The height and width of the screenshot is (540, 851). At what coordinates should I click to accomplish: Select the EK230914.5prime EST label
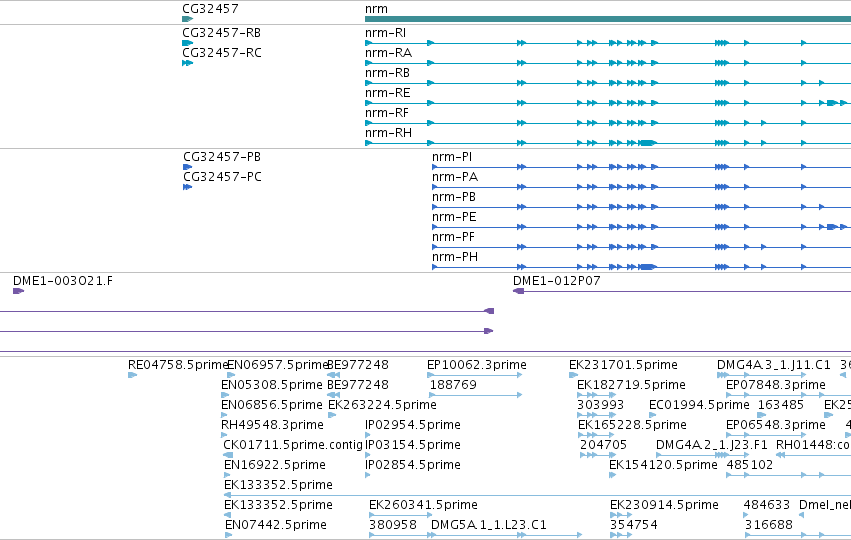pyautogui.click(x=664, y=505)
